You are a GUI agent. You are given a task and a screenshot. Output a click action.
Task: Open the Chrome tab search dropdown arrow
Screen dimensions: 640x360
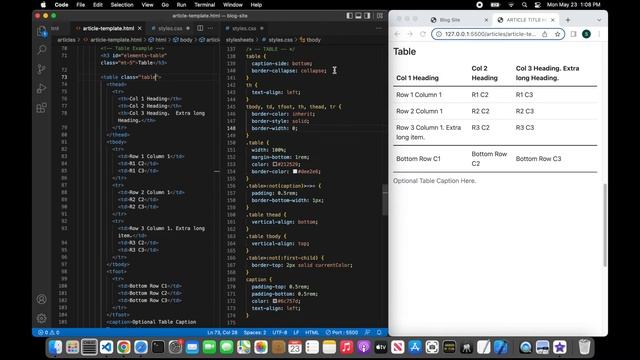(599, 20)
